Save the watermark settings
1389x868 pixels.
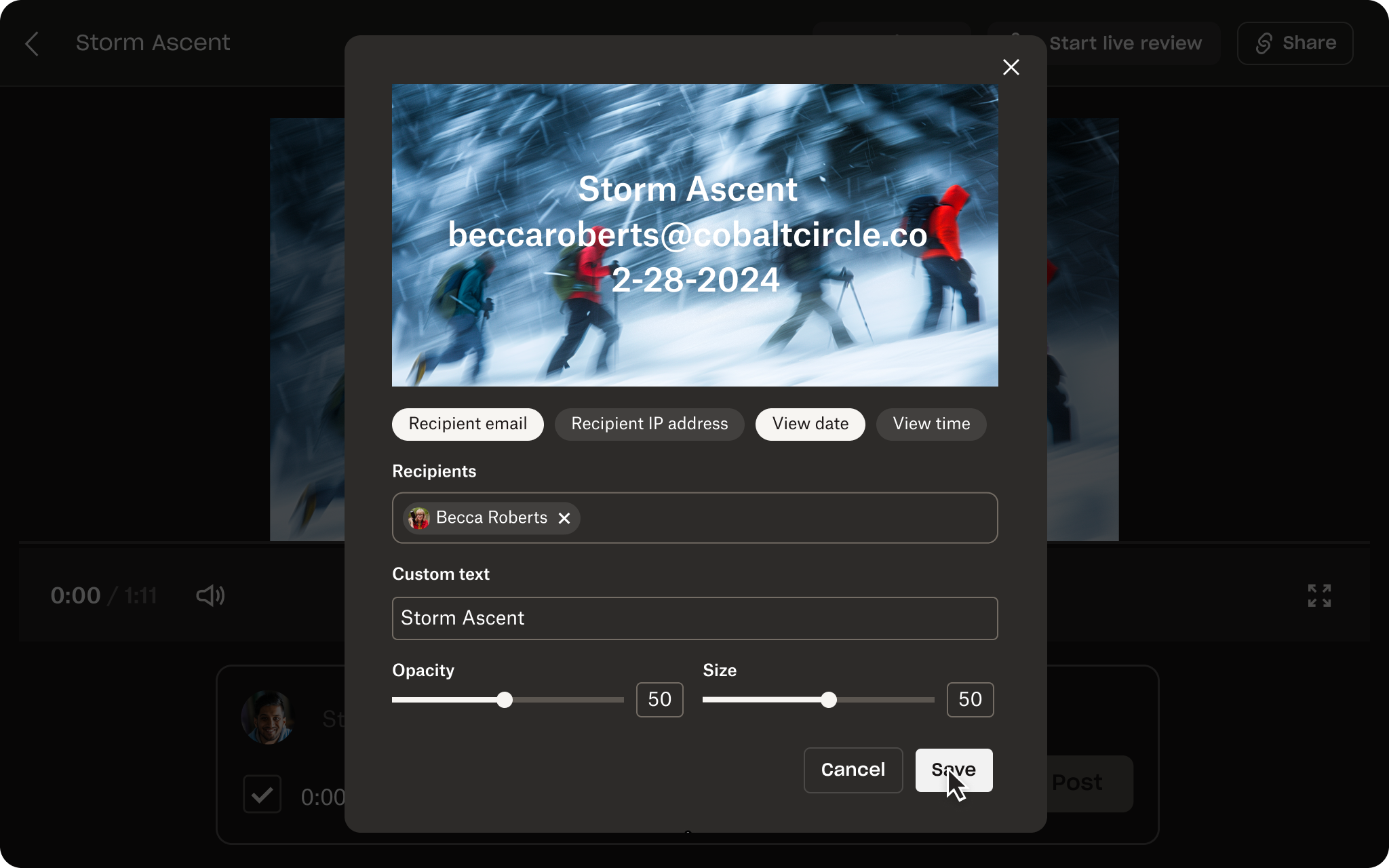[954, 770]
